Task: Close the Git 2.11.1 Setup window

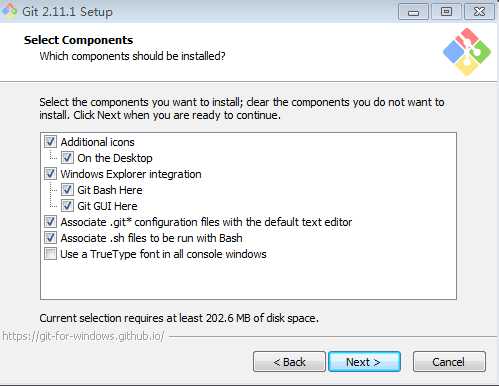Action: [479, 12]
